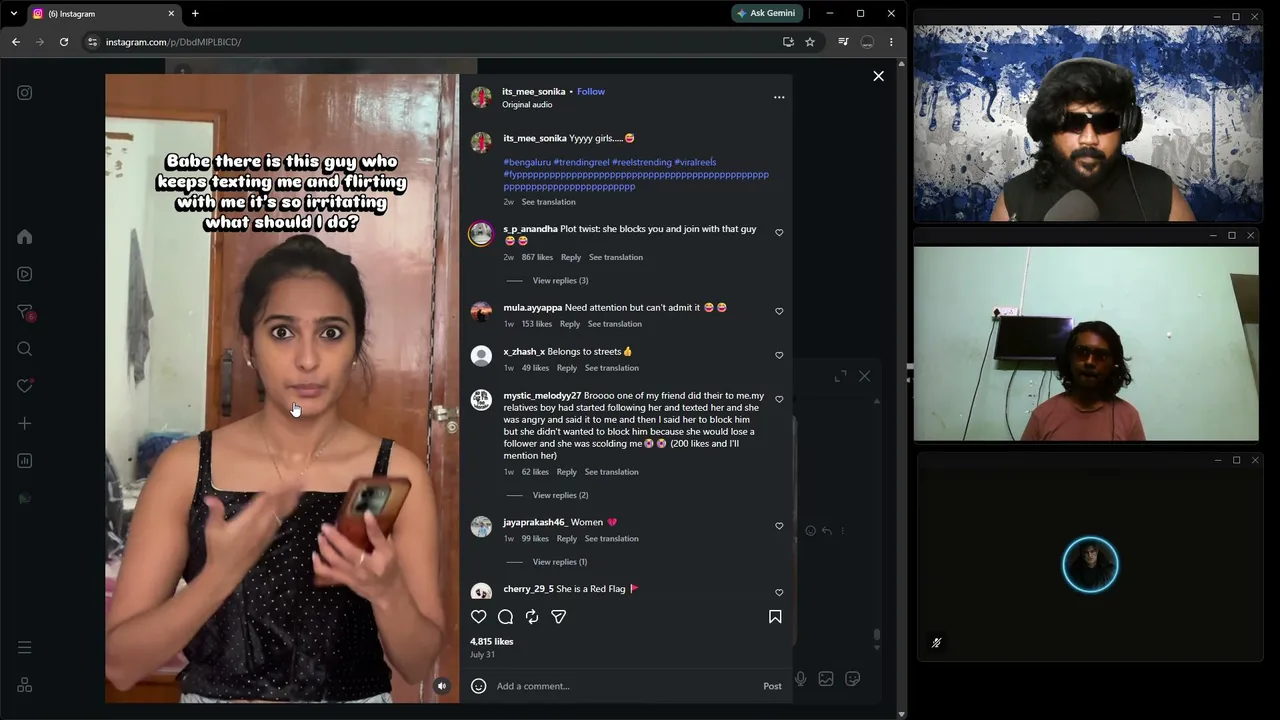Open a new browser tab

pyautogui.click(x=195, y=14)
